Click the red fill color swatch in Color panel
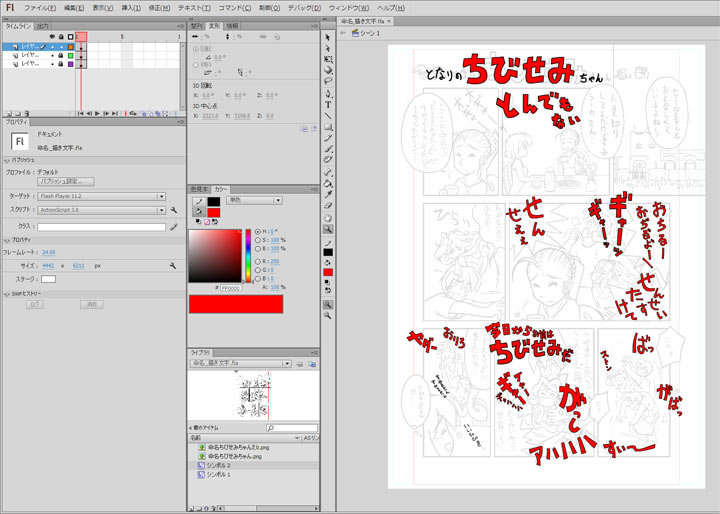This screenshot has height=514, width=720. pos(213,213)
